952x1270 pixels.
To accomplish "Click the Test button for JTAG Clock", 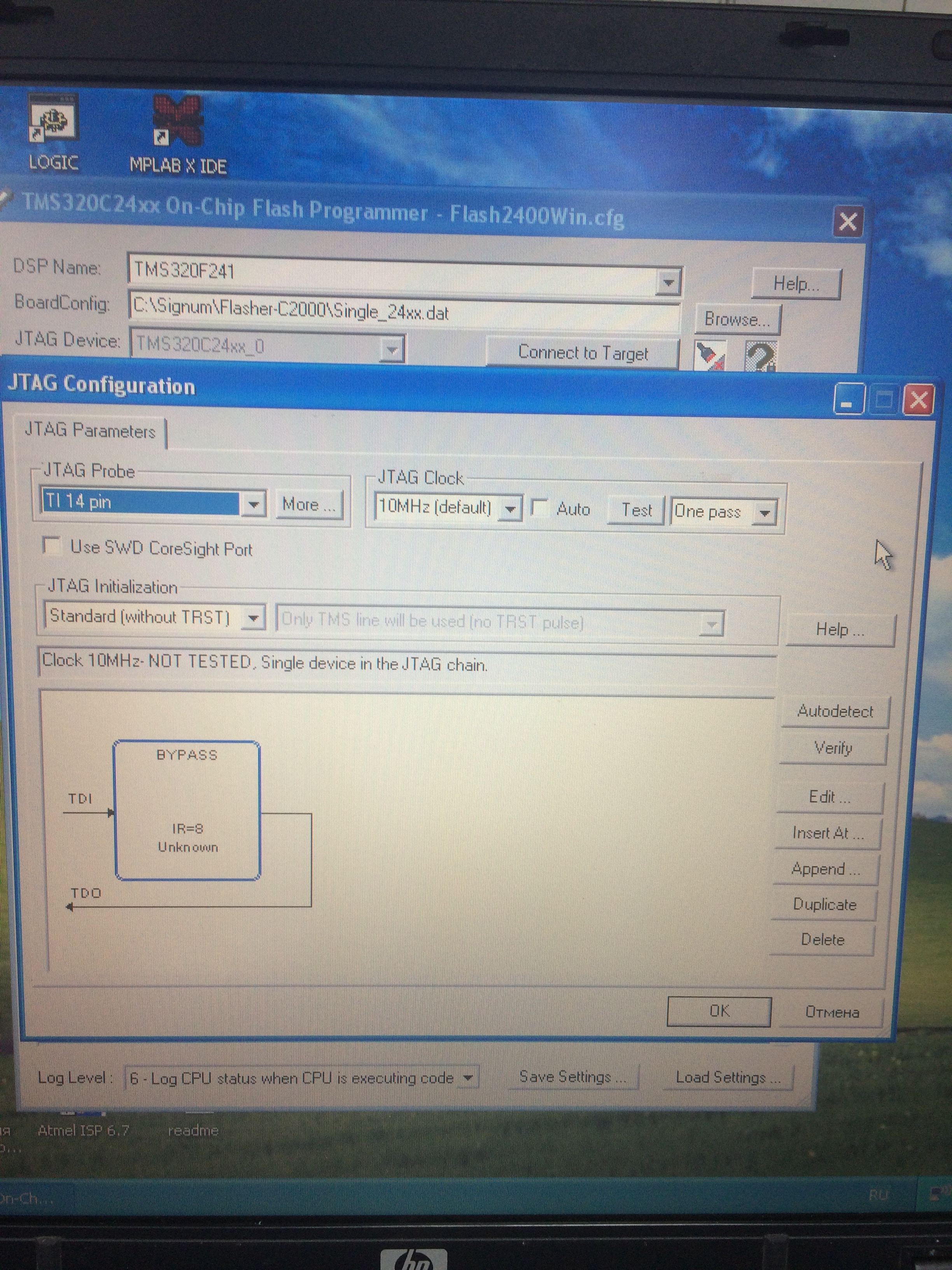I will (x=637, y=510).
